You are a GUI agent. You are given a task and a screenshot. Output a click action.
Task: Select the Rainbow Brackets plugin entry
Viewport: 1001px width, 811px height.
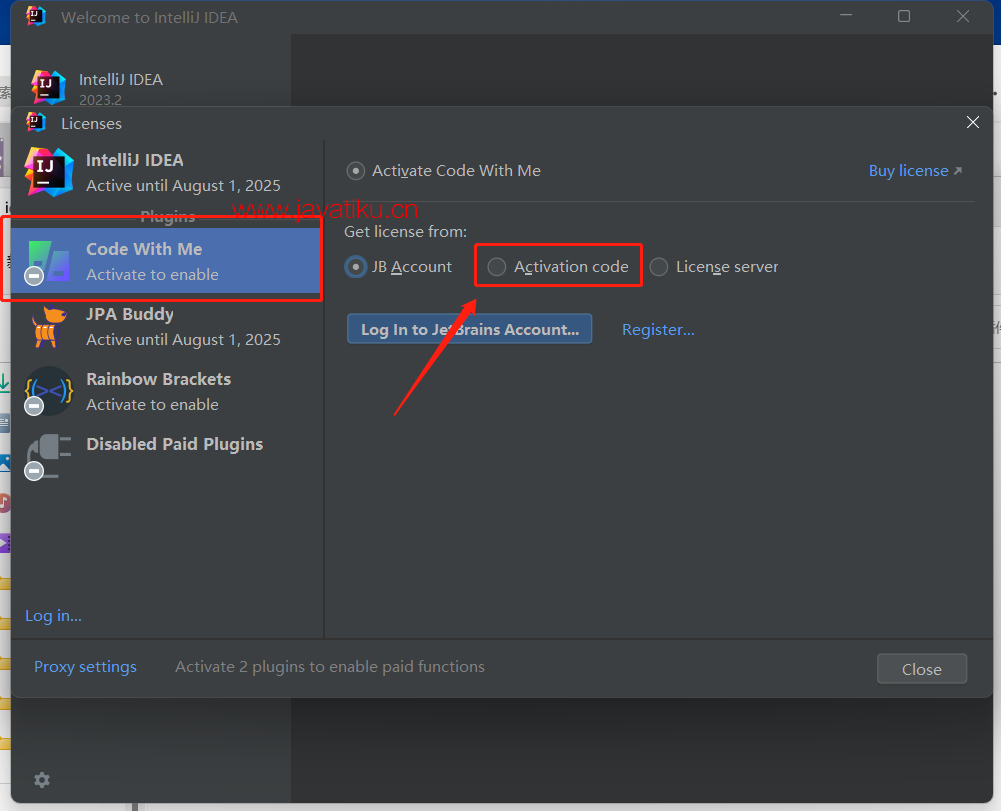pyautogui.click(x=166, y=391)
